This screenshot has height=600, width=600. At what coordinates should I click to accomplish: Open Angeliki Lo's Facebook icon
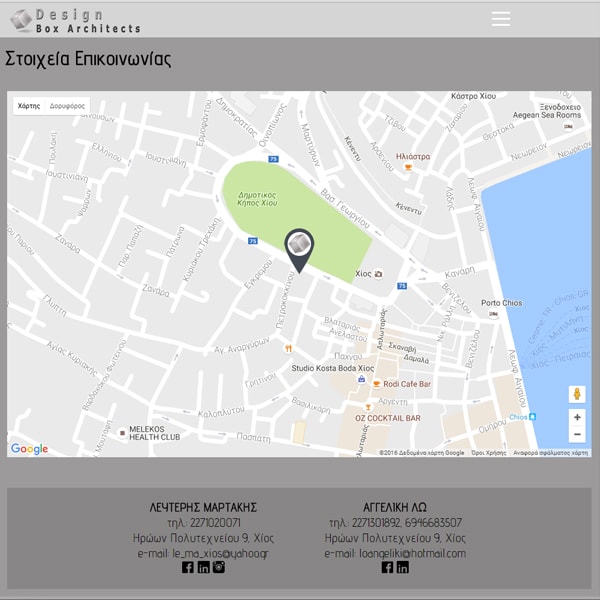point(388,567)
